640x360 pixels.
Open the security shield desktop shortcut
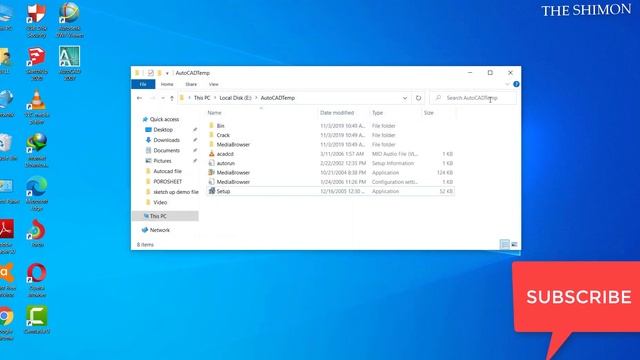tap(37, 20)
